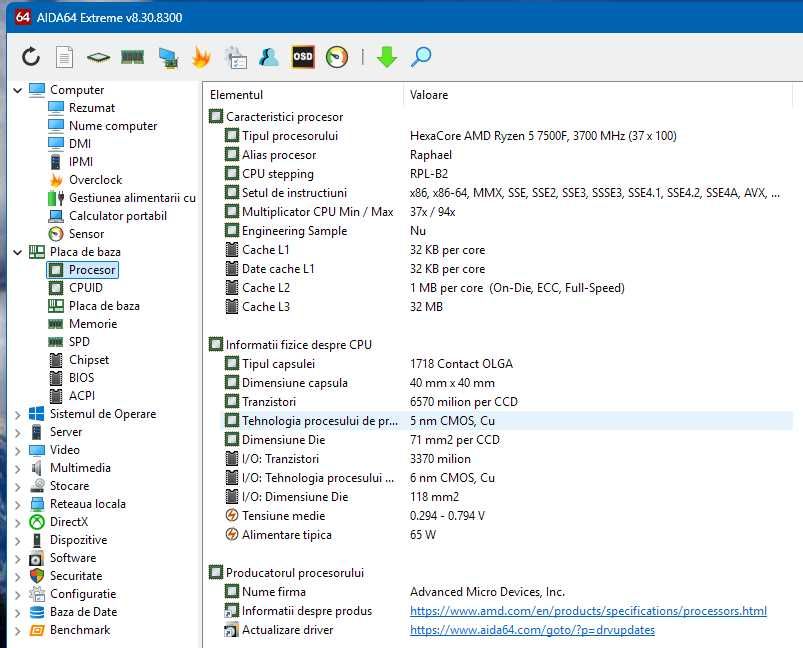Select Software in the sidebar tree

pos(63,558)
